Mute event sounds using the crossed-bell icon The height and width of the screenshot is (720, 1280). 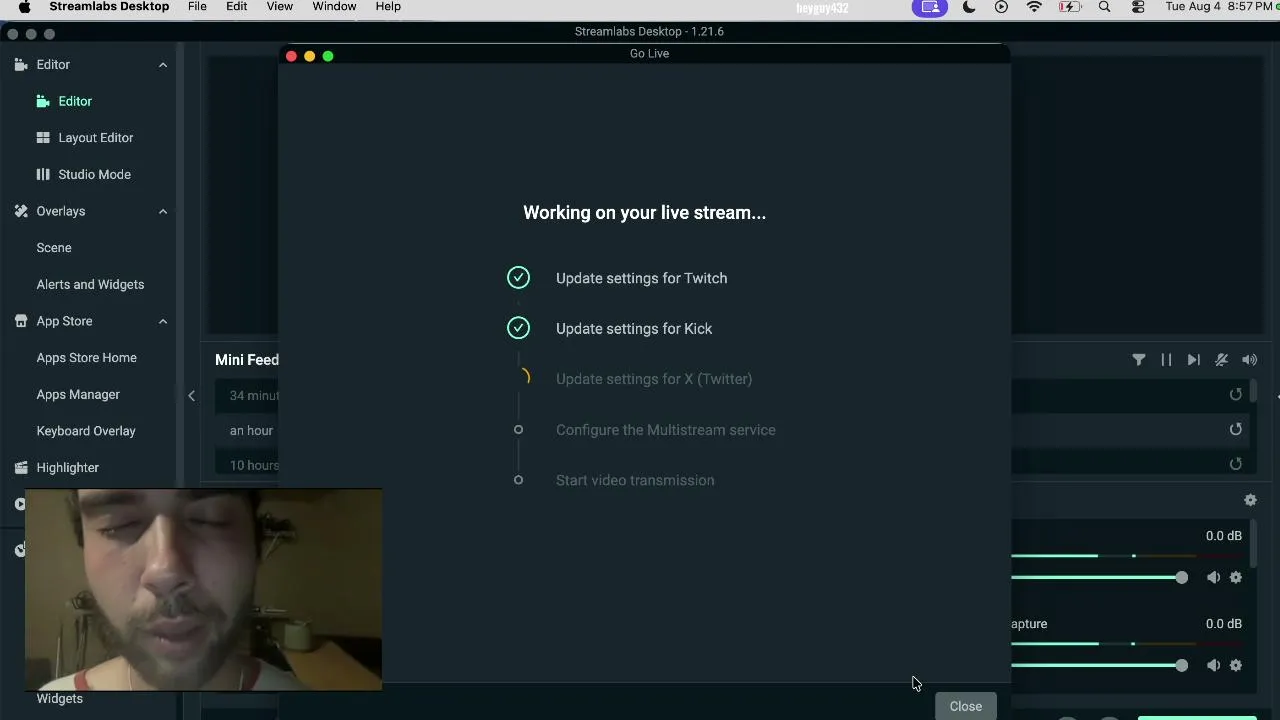click(x=1221, y=360)
